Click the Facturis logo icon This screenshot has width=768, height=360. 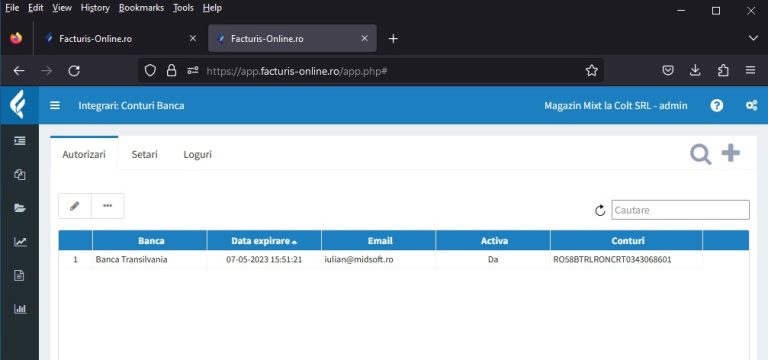tap(19, 105)
